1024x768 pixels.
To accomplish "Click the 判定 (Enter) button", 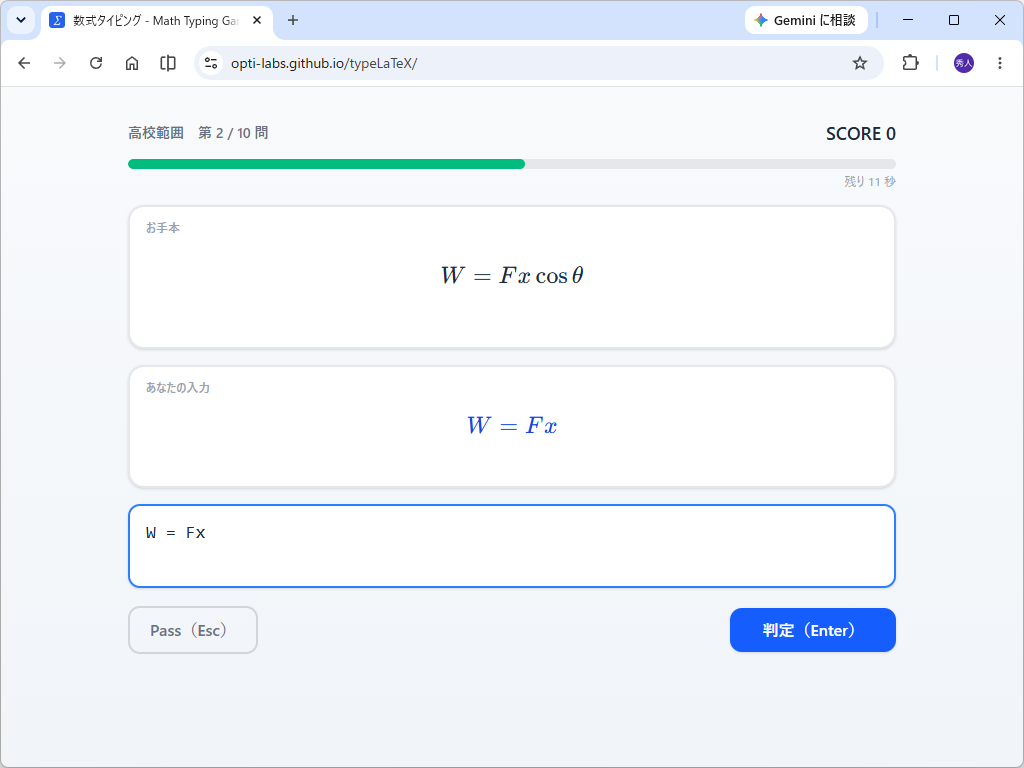I will click(812, 630).
